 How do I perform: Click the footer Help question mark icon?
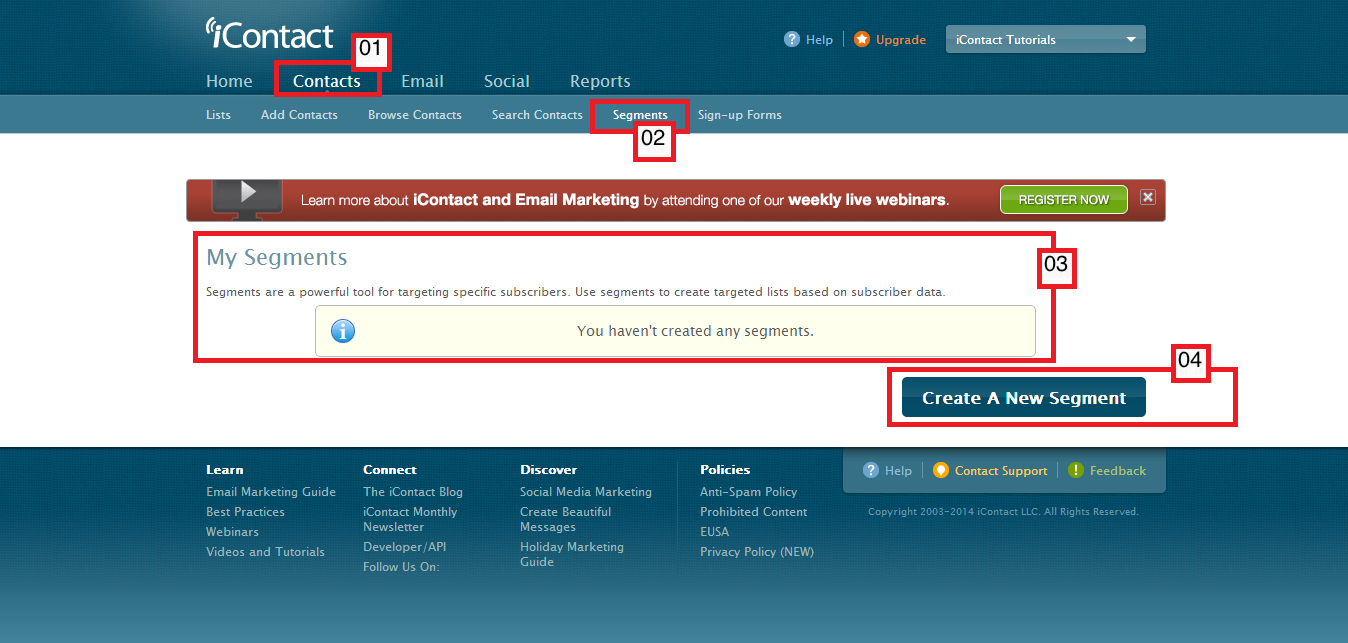pos(871,470)
